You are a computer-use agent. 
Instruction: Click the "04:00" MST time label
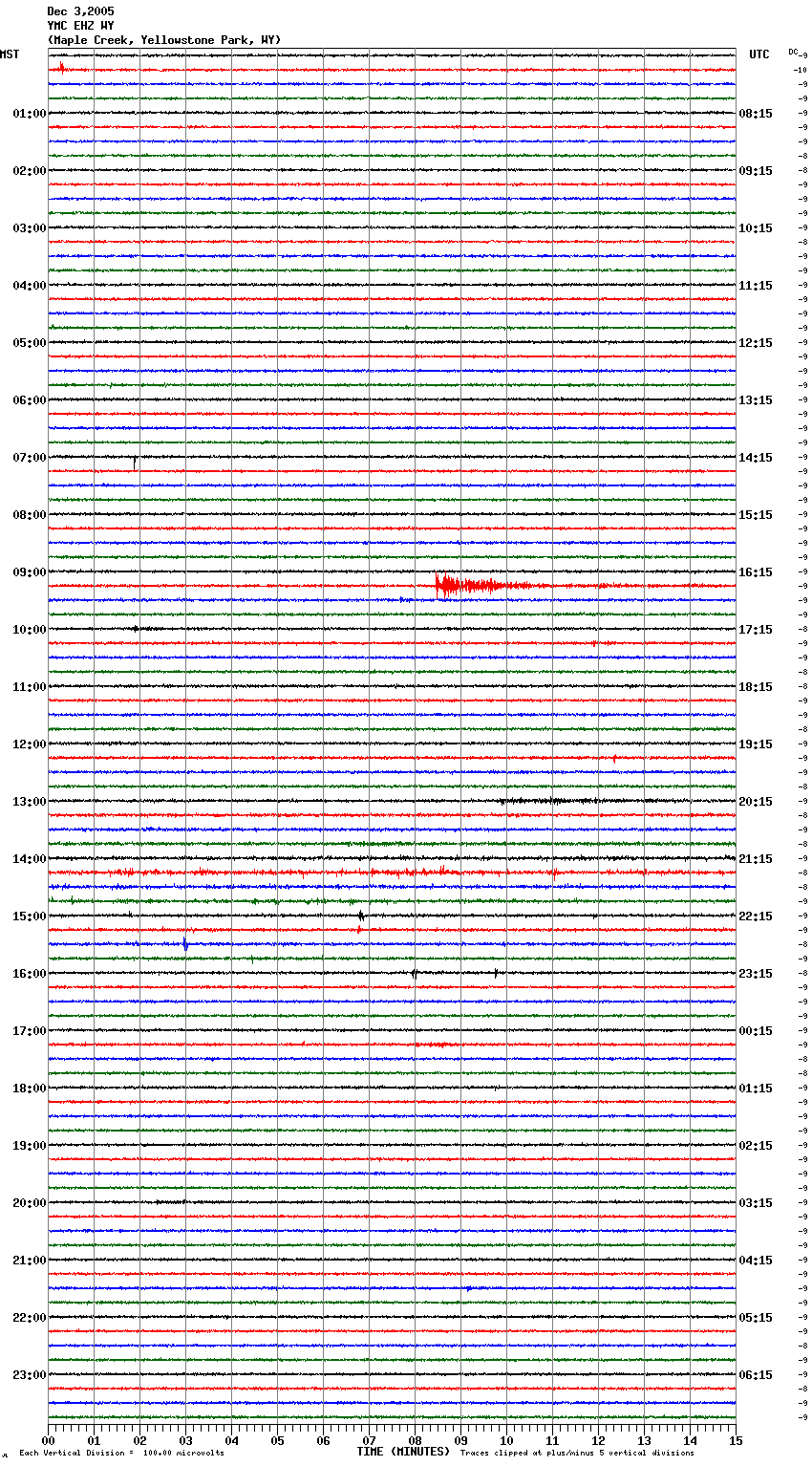click(x=30, y=286)
